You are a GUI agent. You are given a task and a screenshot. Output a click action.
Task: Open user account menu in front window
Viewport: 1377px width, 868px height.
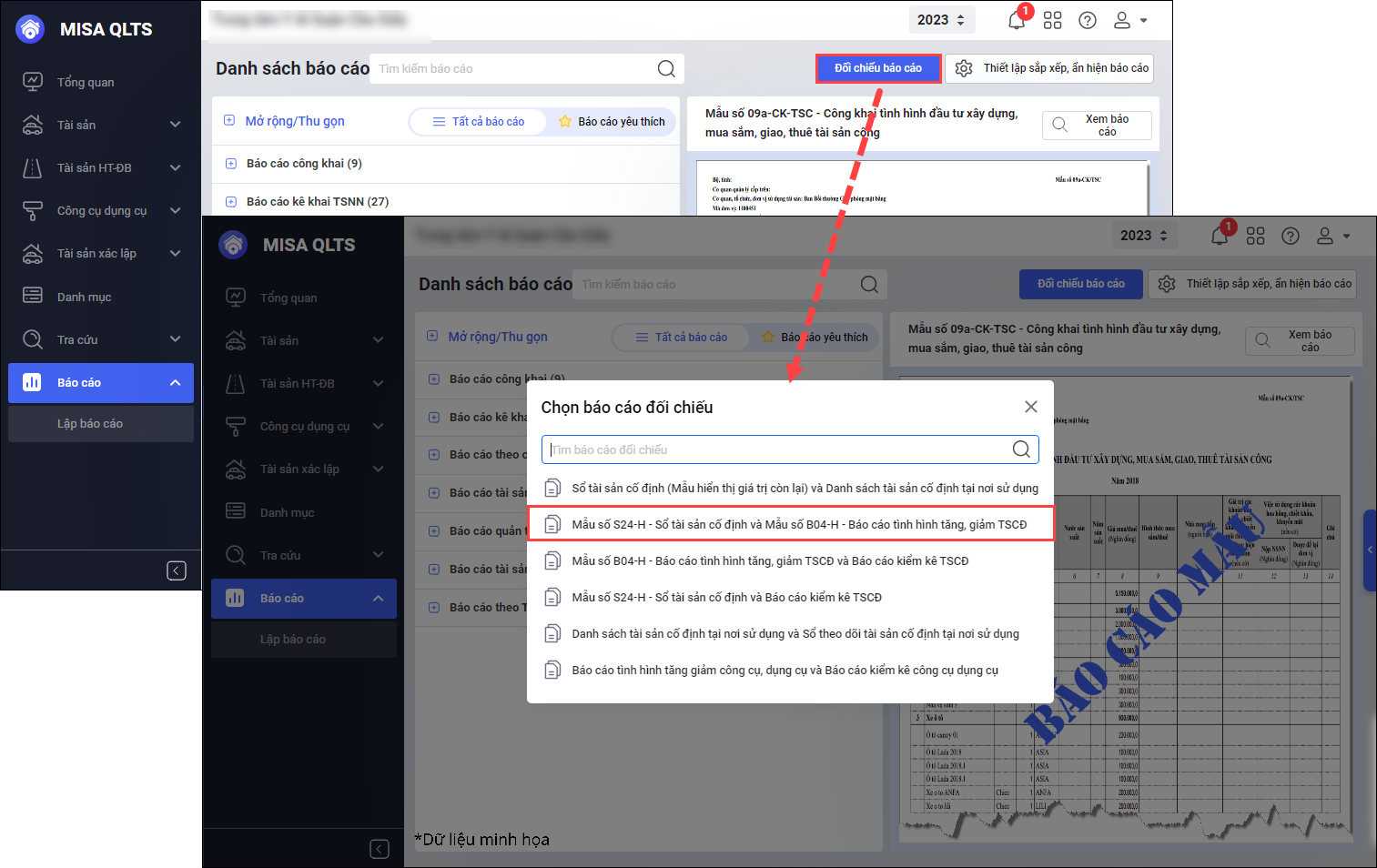click(1332, 236)
